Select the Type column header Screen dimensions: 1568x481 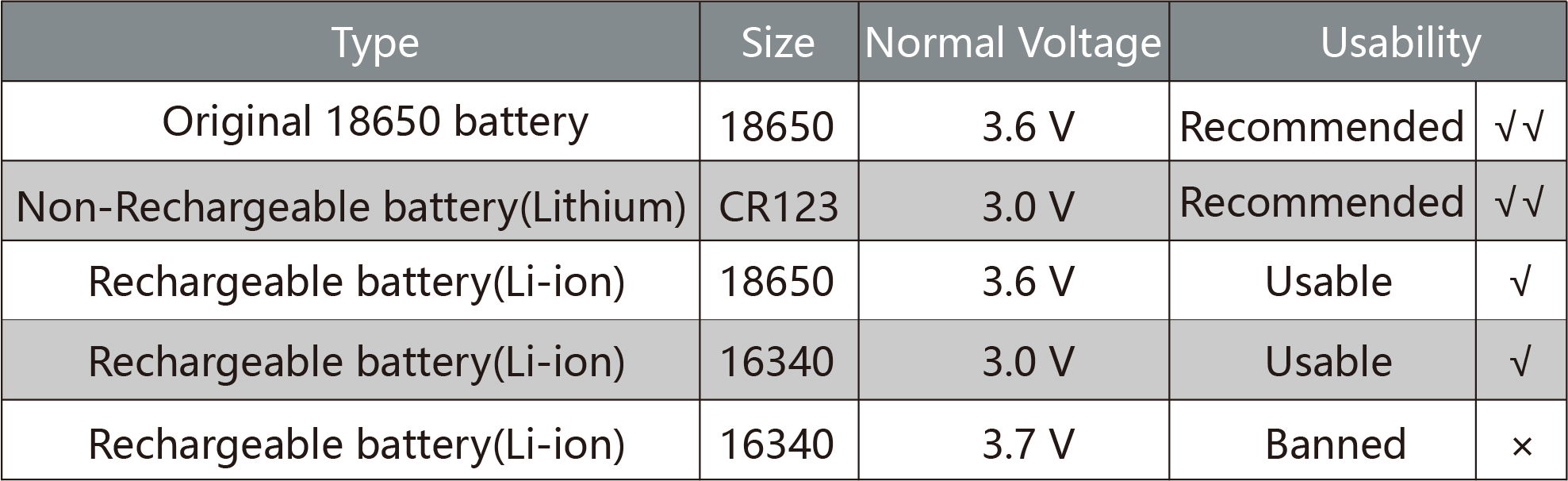(374, 43)
